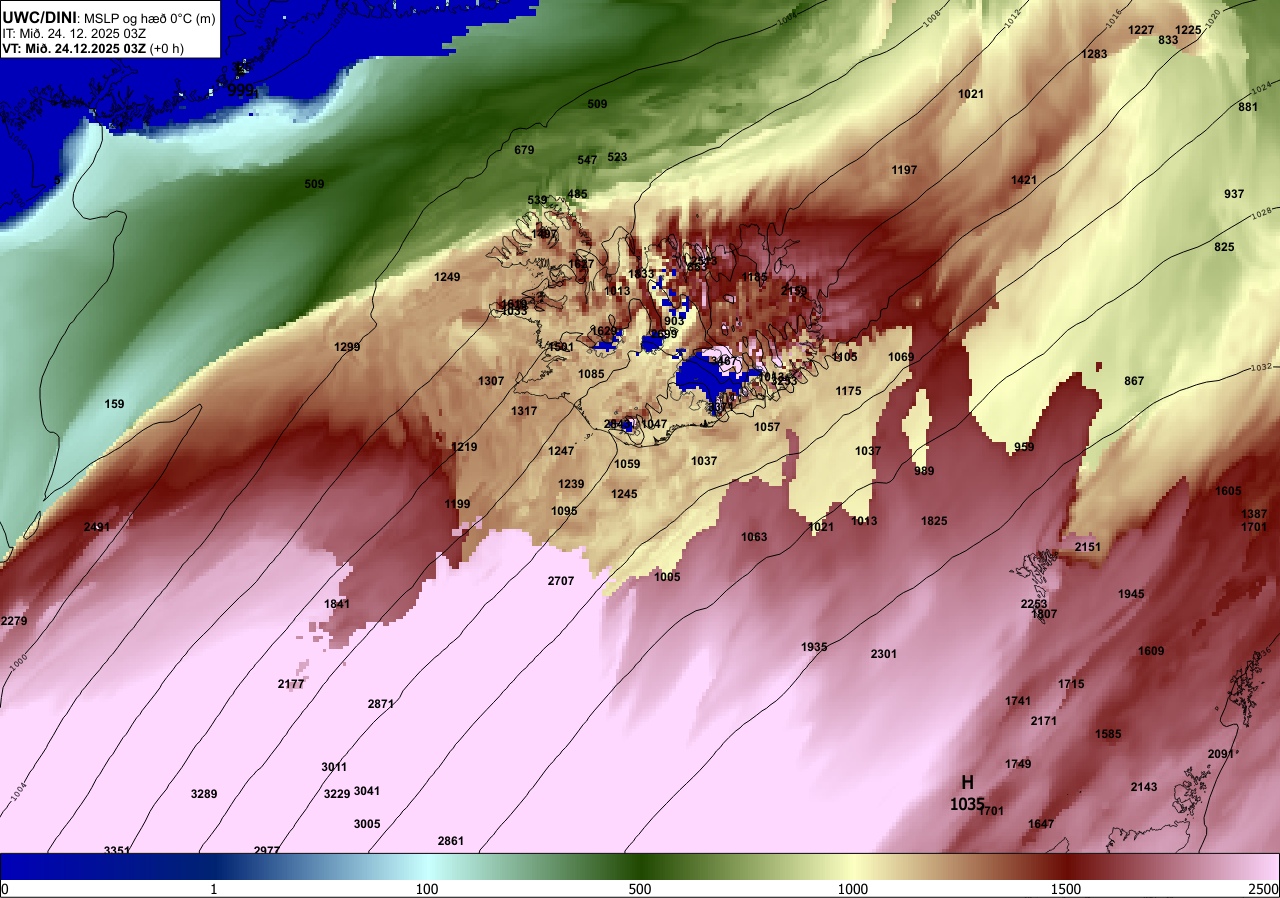The image size is (1280, 898).
Task: Select the value 1935 on the map
Action: click(x=814, y=647)
